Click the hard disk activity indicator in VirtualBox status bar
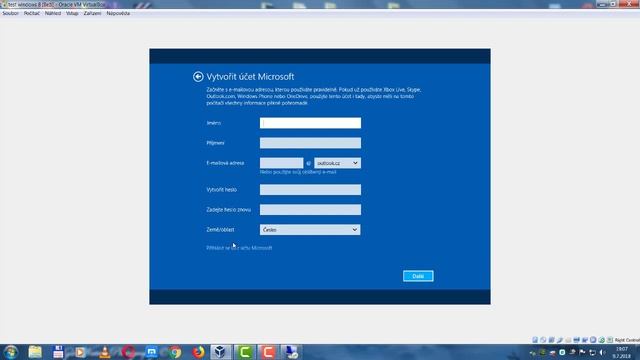The height and width of the screenshot is (360, 640). (535, 340)
